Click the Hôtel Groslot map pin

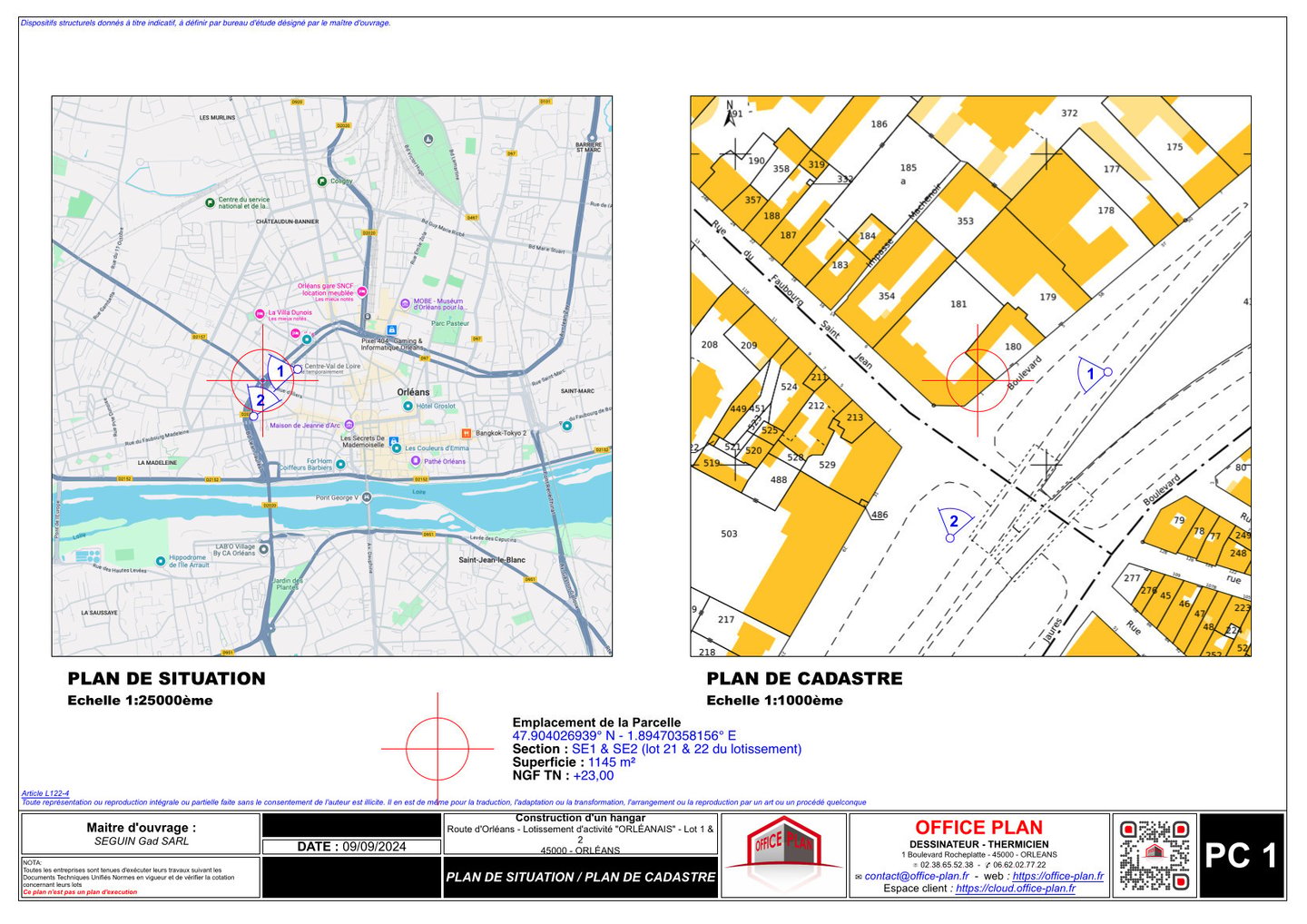408,406
